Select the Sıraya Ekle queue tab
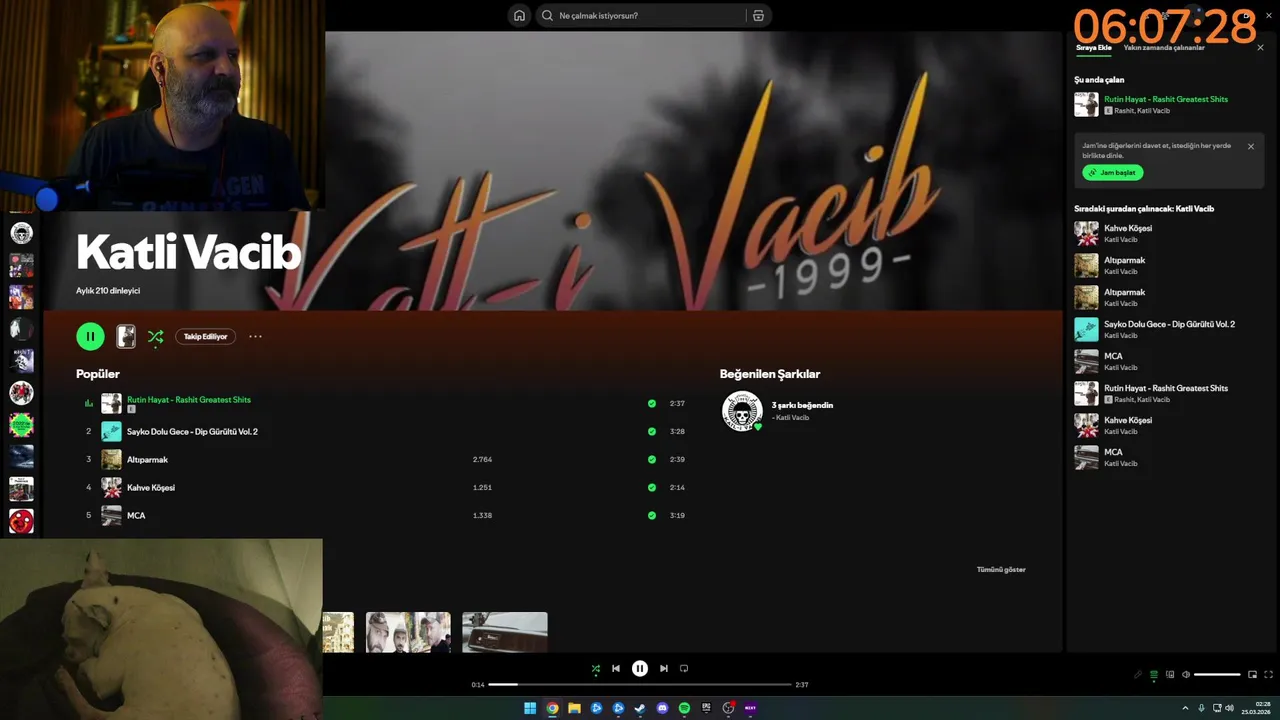Screen dimensions: 1280x720 click(x=1093, y=47)
